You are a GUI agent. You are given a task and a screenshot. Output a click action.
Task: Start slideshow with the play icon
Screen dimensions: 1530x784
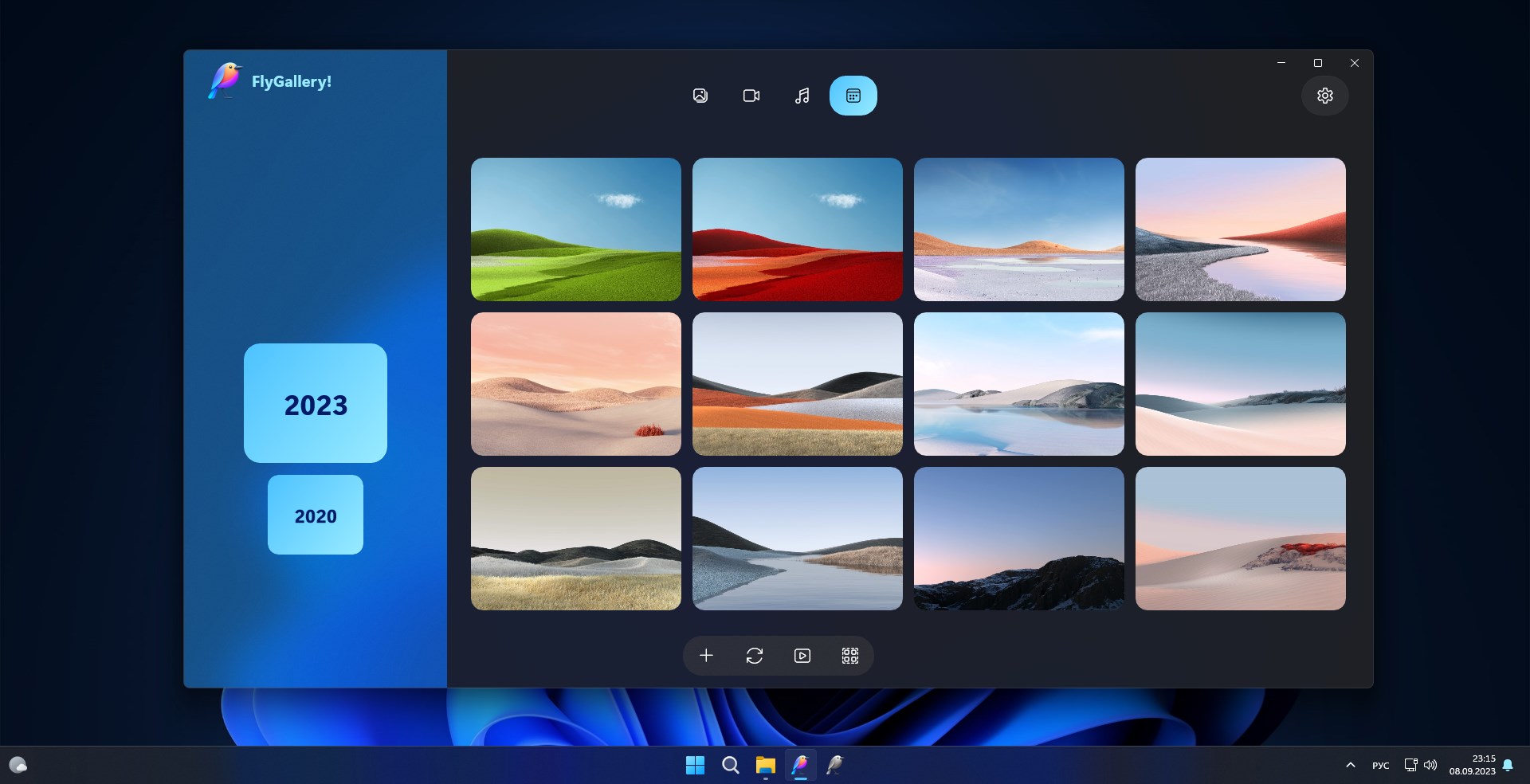click(802, 656)
